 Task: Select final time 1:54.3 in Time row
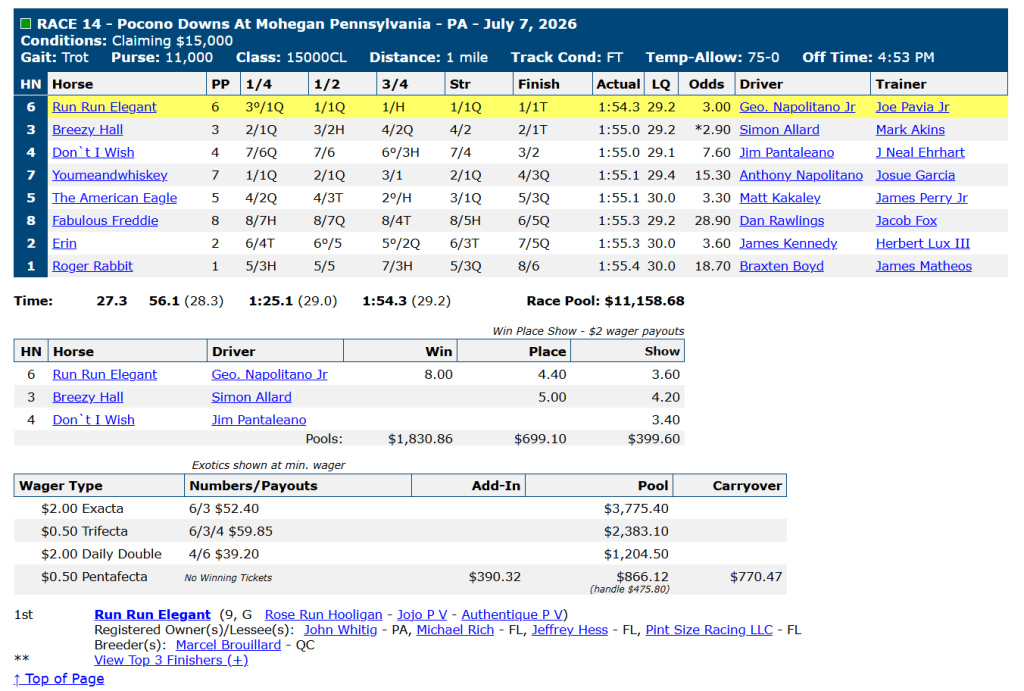click(x=384, y=301)
